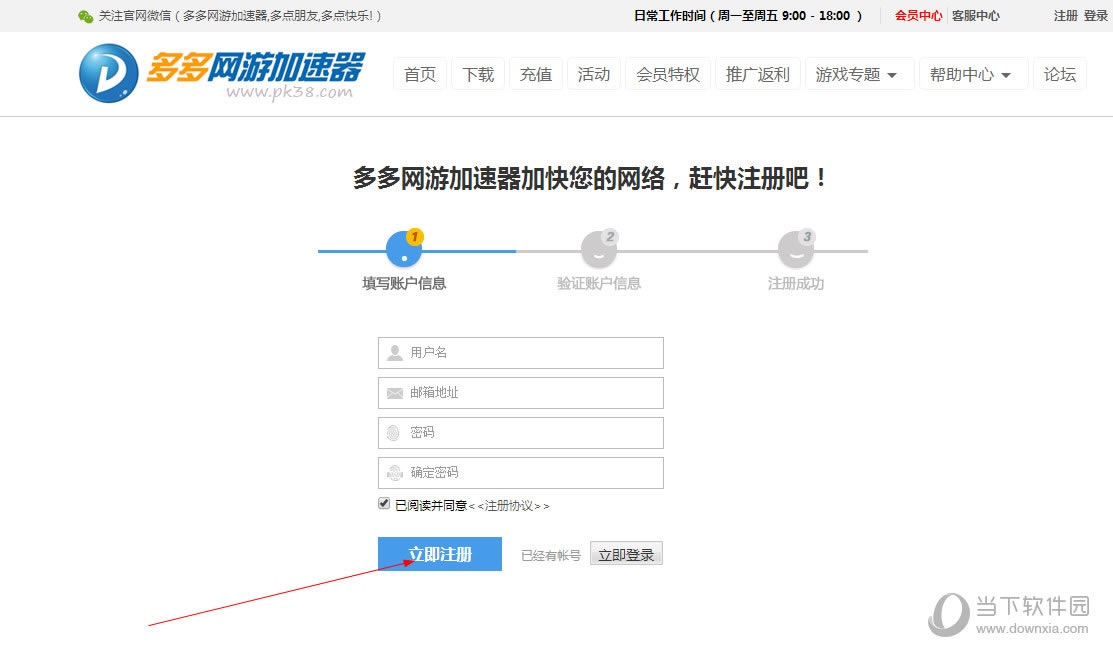The image size is (1113, 658).
Task: Click the WeChat icon in top bar
Action: (x=86, y=16)
